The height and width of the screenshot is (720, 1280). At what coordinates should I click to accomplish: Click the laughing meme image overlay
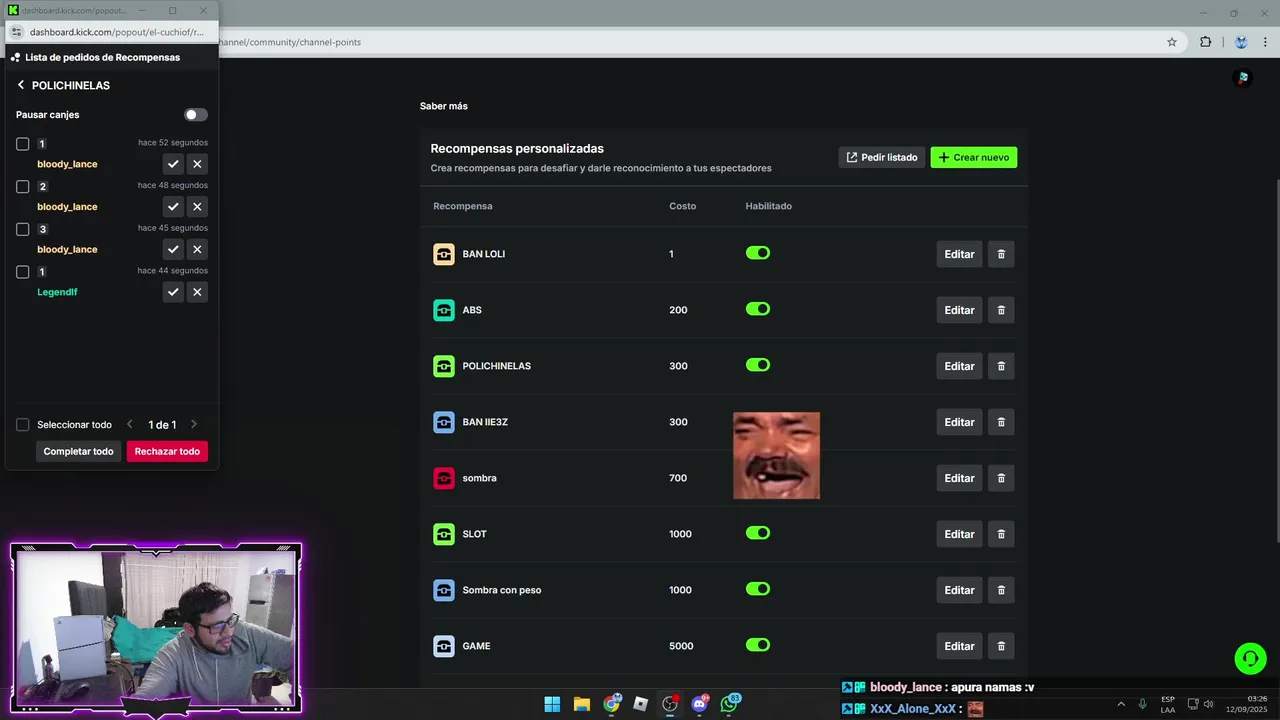pyautogui.click(x=776, y=455)
